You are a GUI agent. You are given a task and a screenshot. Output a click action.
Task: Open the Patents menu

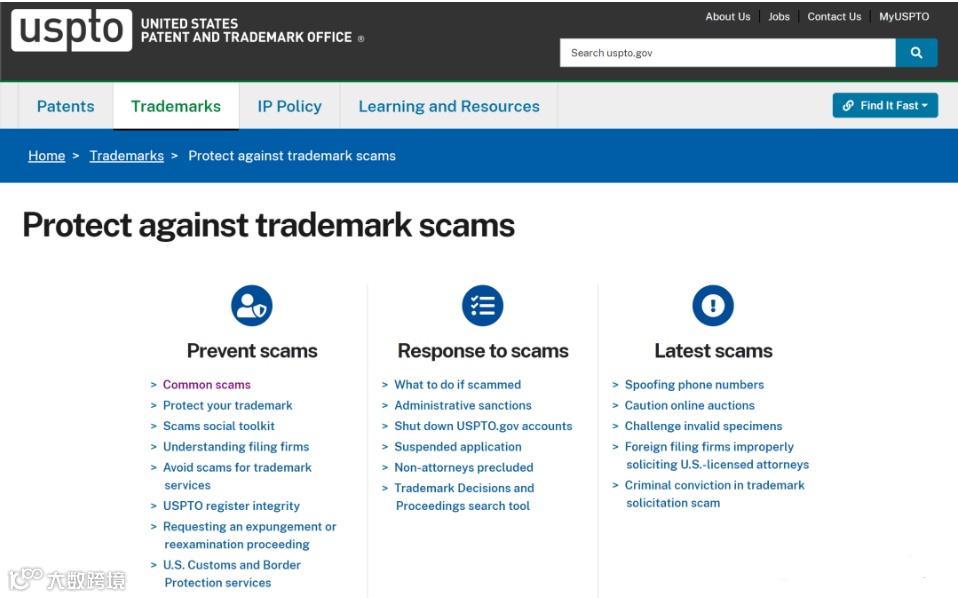[65, 106]
